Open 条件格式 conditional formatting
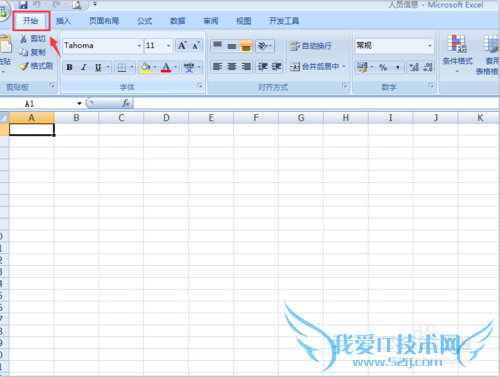500x377 pixels. (457, 54)
